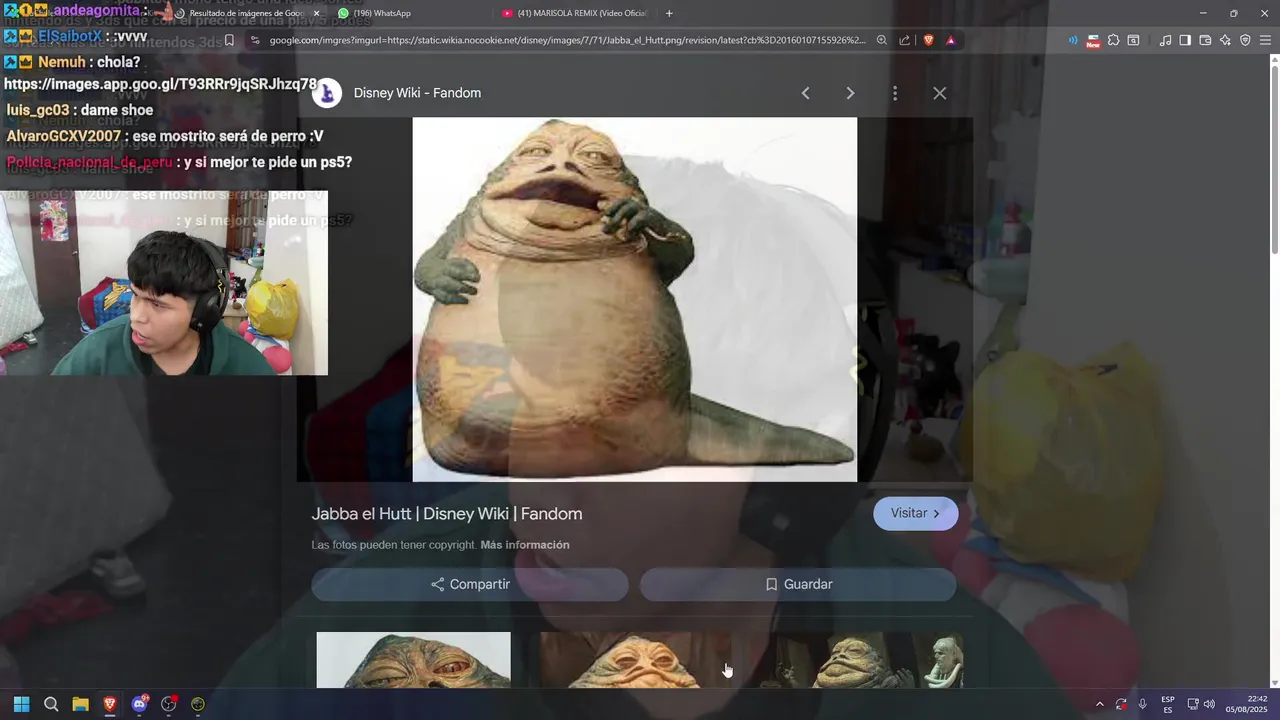Select Resultado de imágenes de Google tab
This screenshot has width=1280, height=720.
point(245,13)
